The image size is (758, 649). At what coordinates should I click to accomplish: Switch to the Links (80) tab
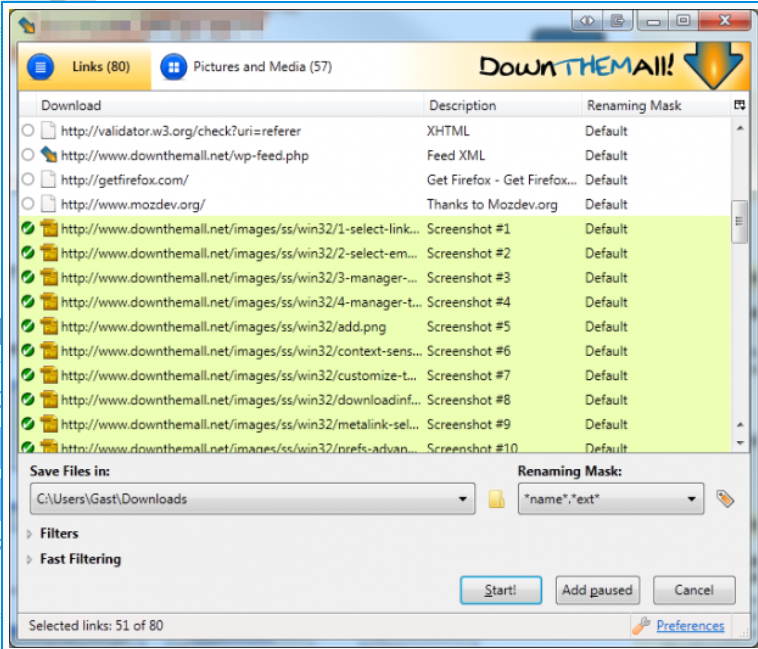(85, 67)
